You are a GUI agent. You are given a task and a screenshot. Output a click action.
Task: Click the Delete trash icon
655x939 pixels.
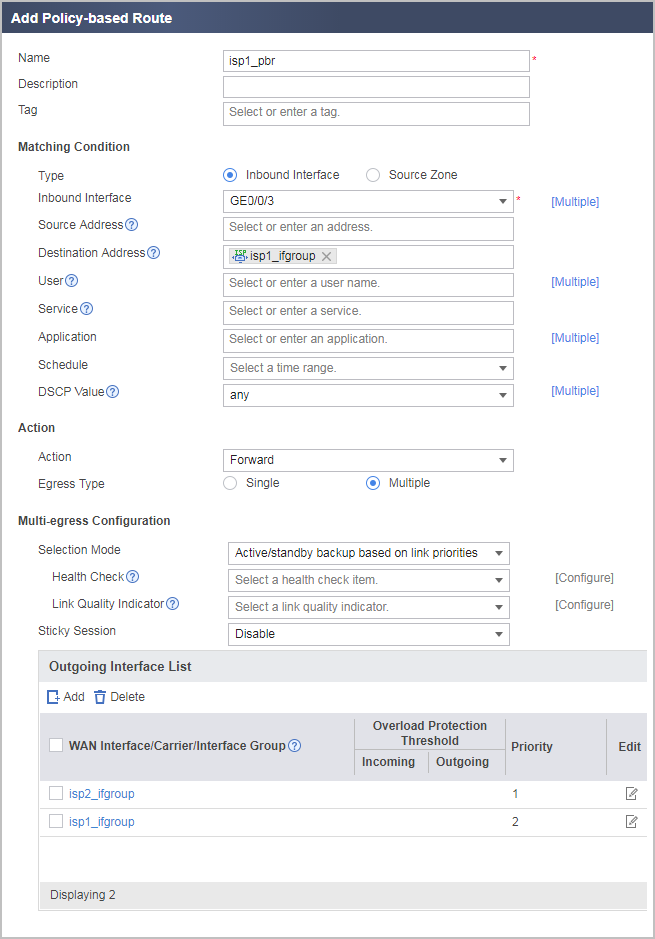[100, 697]
